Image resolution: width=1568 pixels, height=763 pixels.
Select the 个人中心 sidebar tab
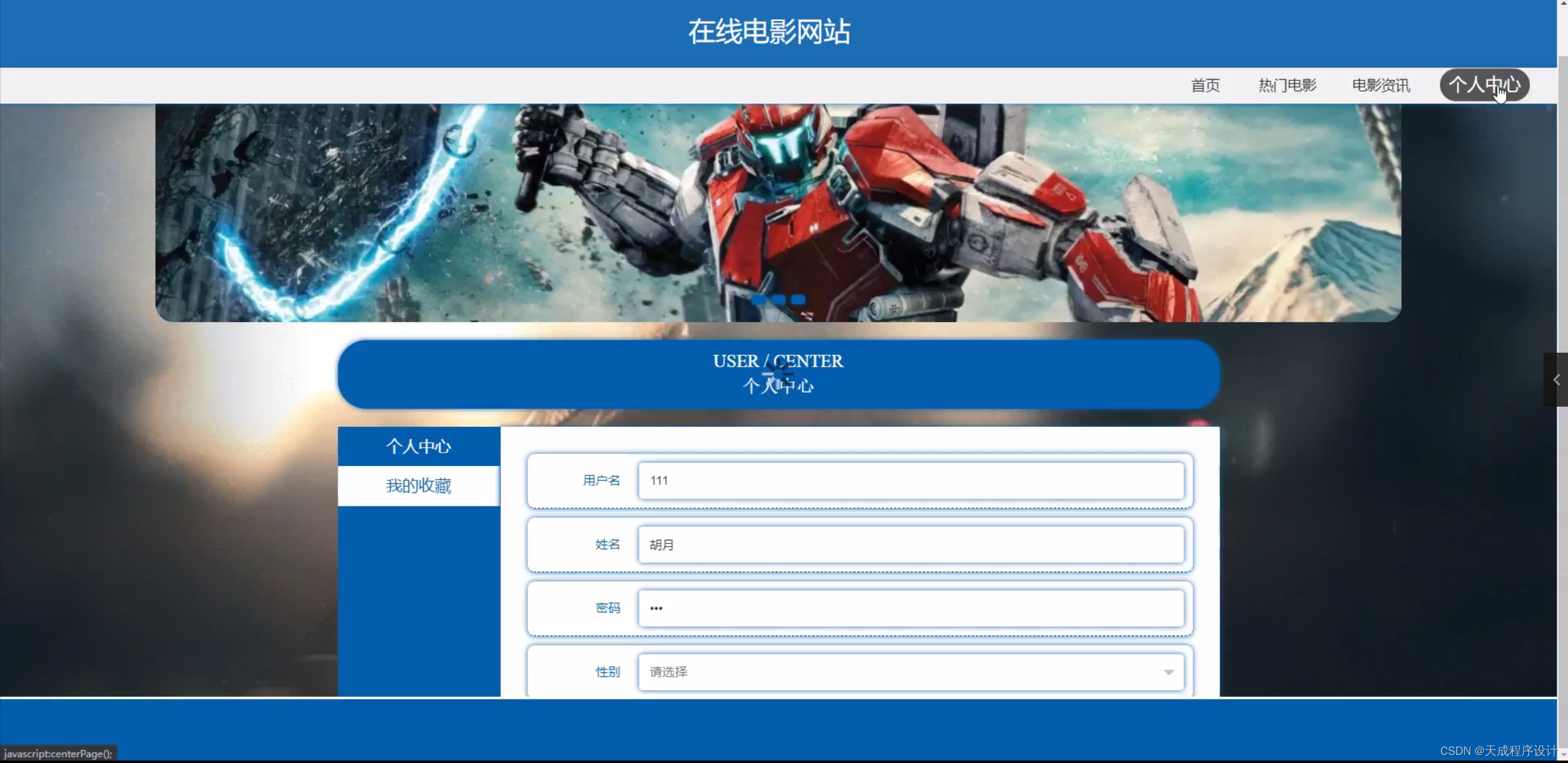(x=419, y=446)
